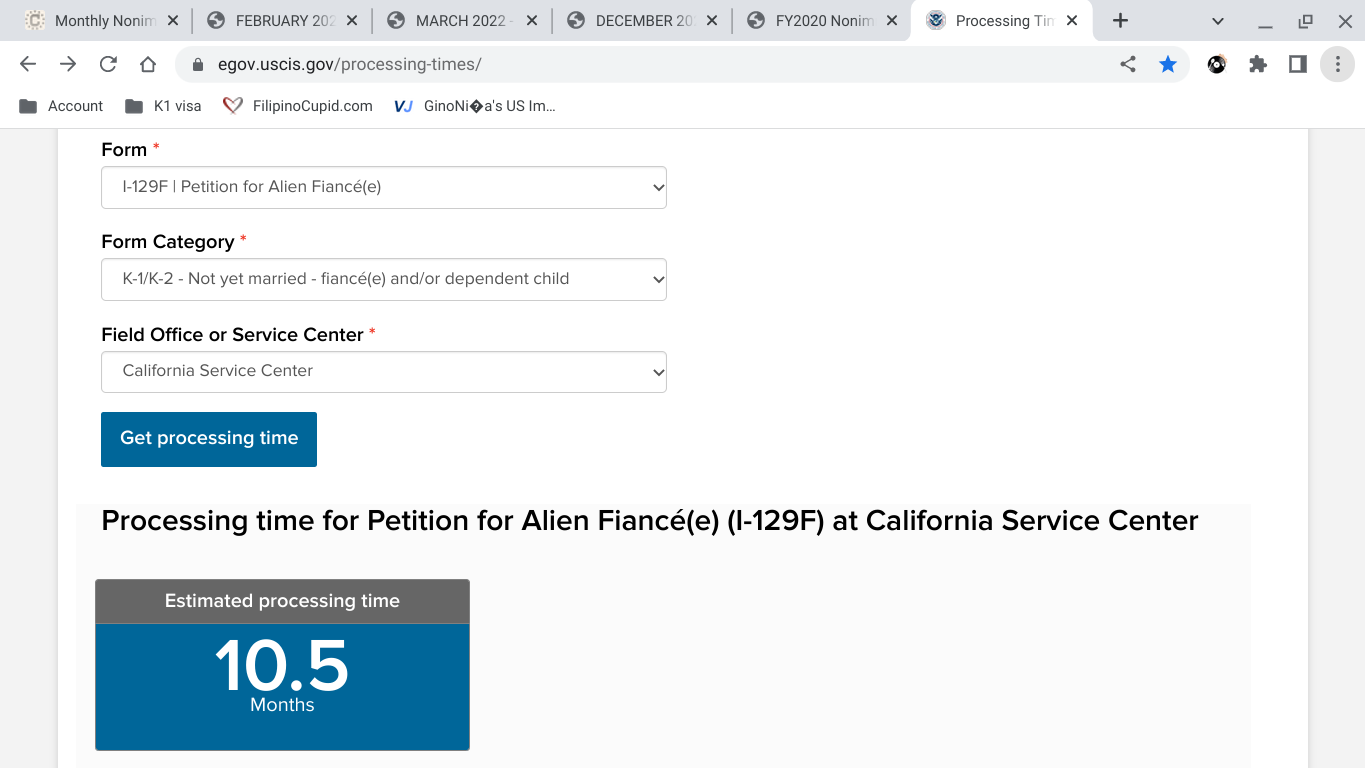Expand the Form Category dropdown

coord(384,279)
